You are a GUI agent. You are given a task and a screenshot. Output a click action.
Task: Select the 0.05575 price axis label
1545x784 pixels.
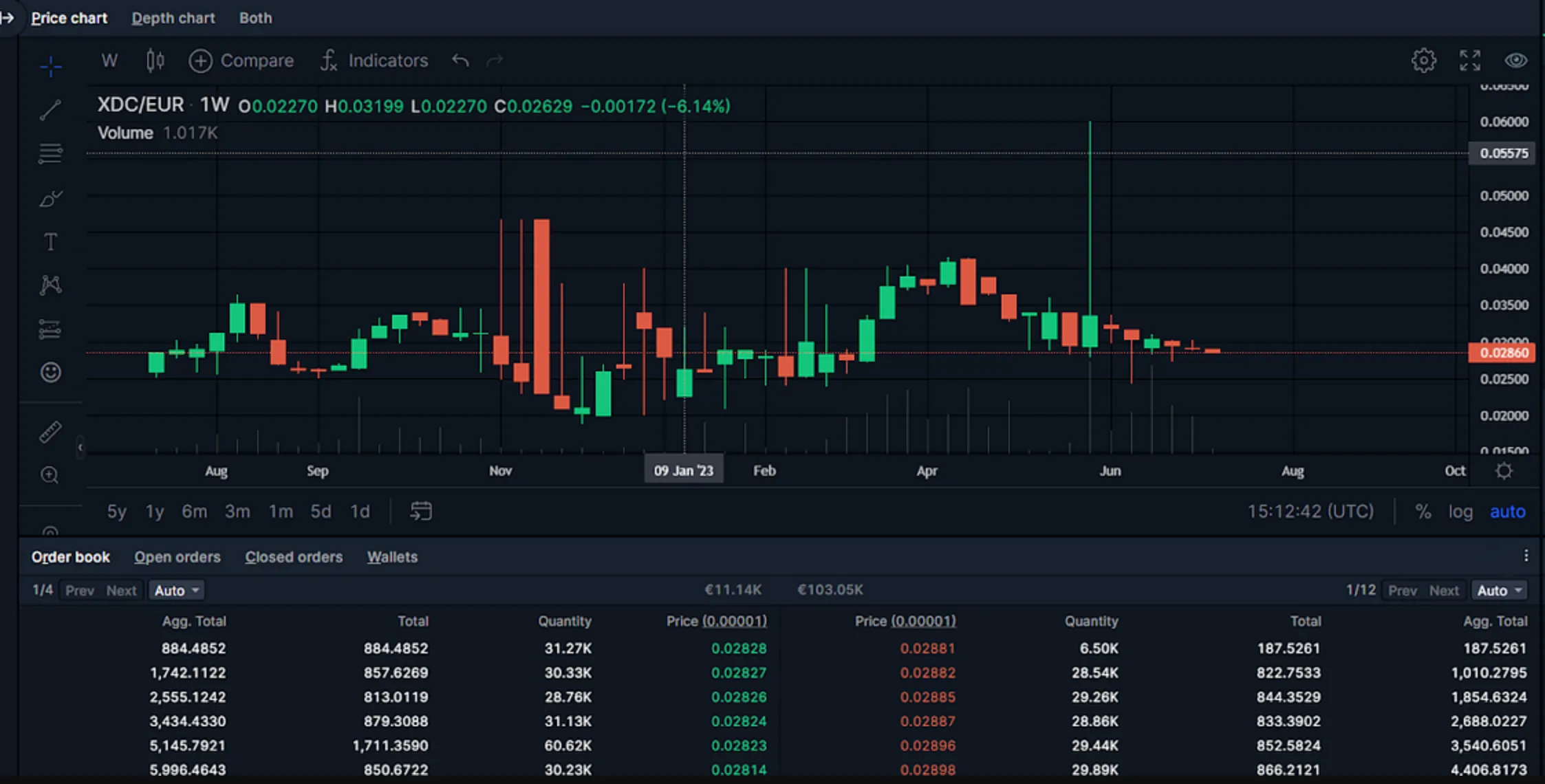coord(1504,153)
